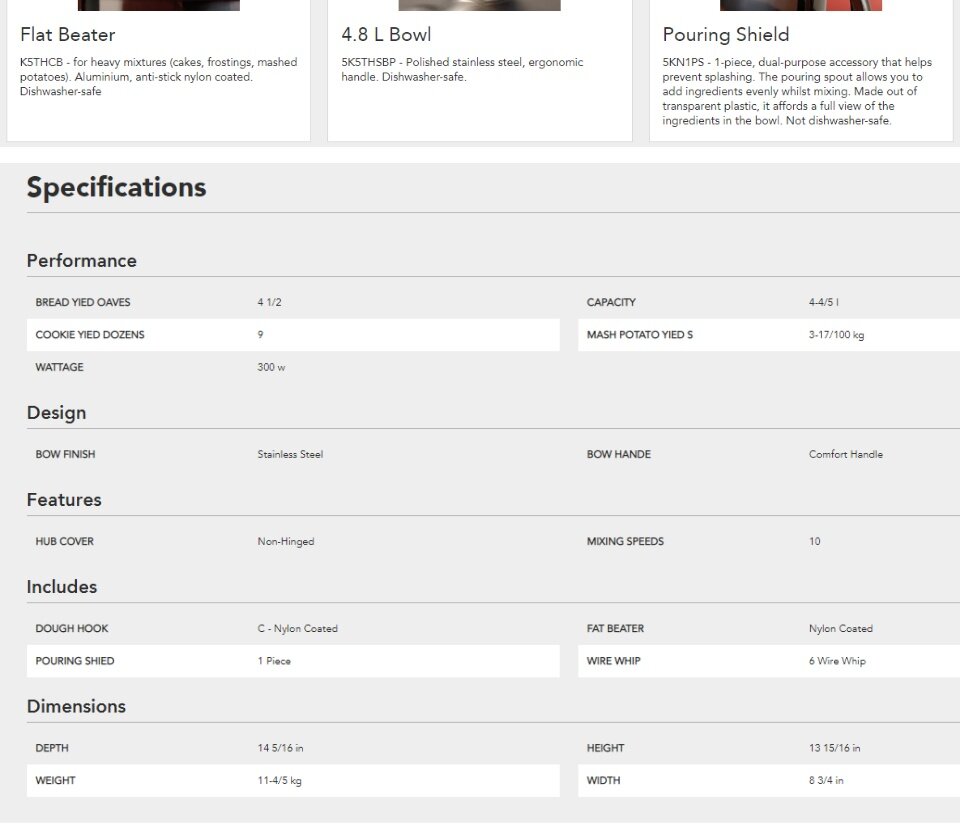Click the DOUGH HOOK label

[72, 628]
